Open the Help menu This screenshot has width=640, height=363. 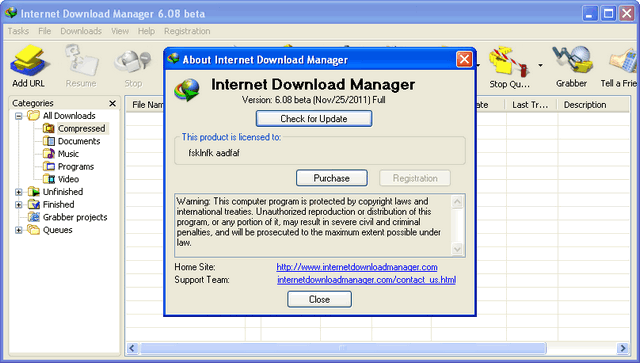pyautogui.click(x=146, y=31)
